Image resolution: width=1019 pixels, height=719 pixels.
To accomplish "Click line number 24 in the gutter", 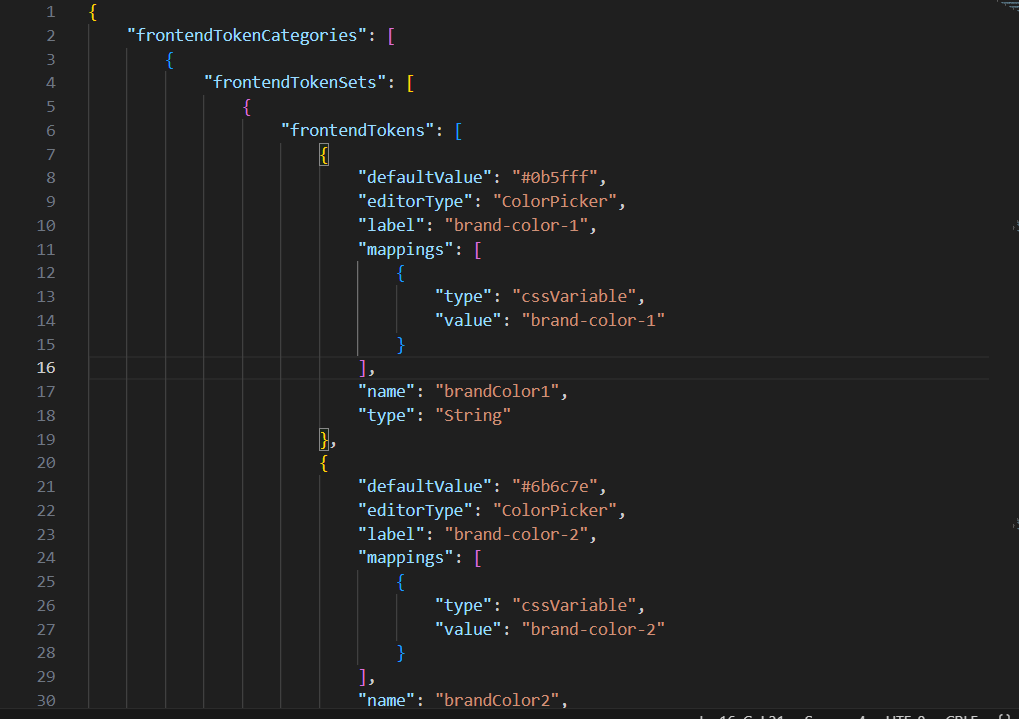I will (x=46, y=558).
